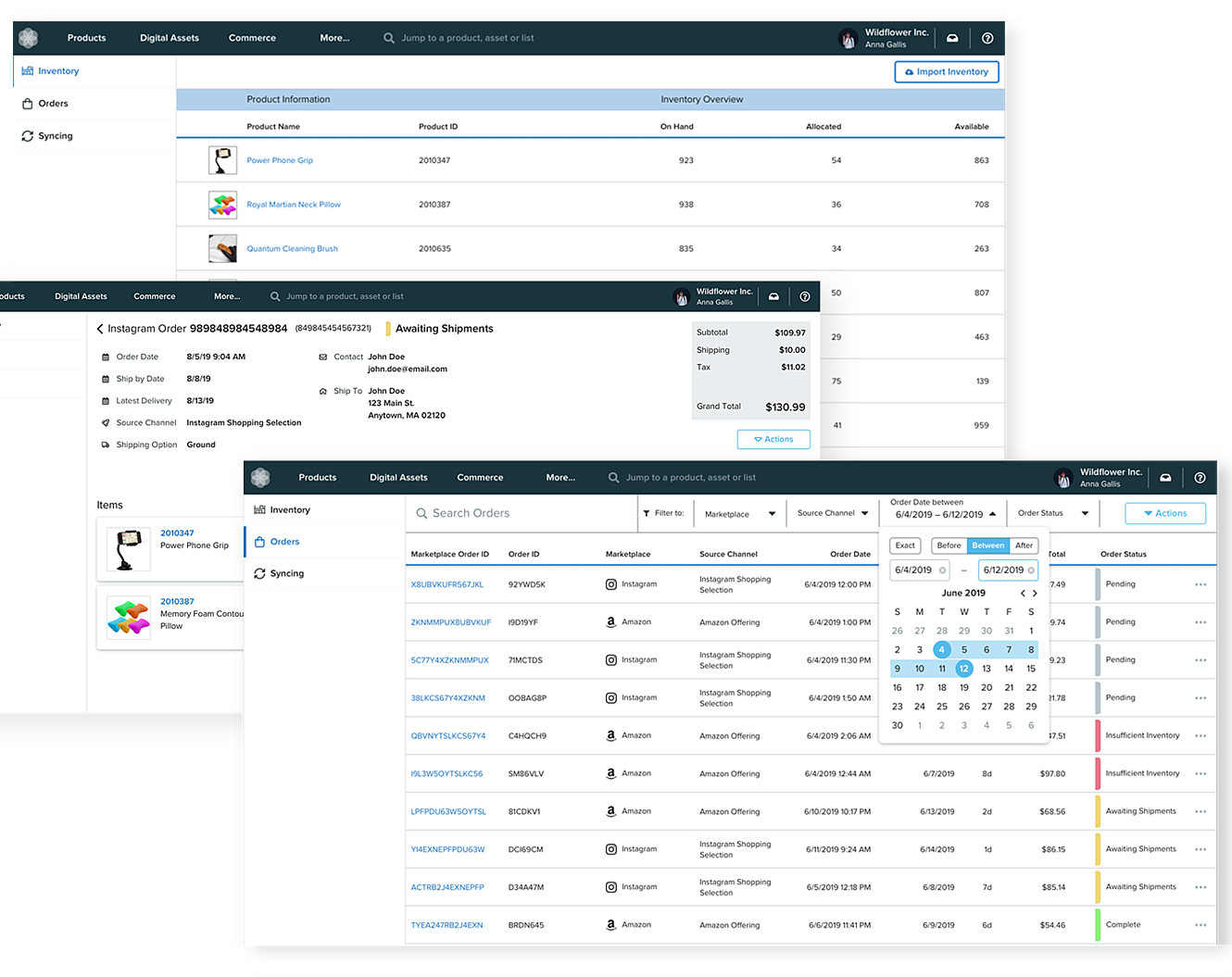The image size is (1232, 977).
Task: Open Orders in the Inventory window sidebar
Action: click(x=53, y=104)
